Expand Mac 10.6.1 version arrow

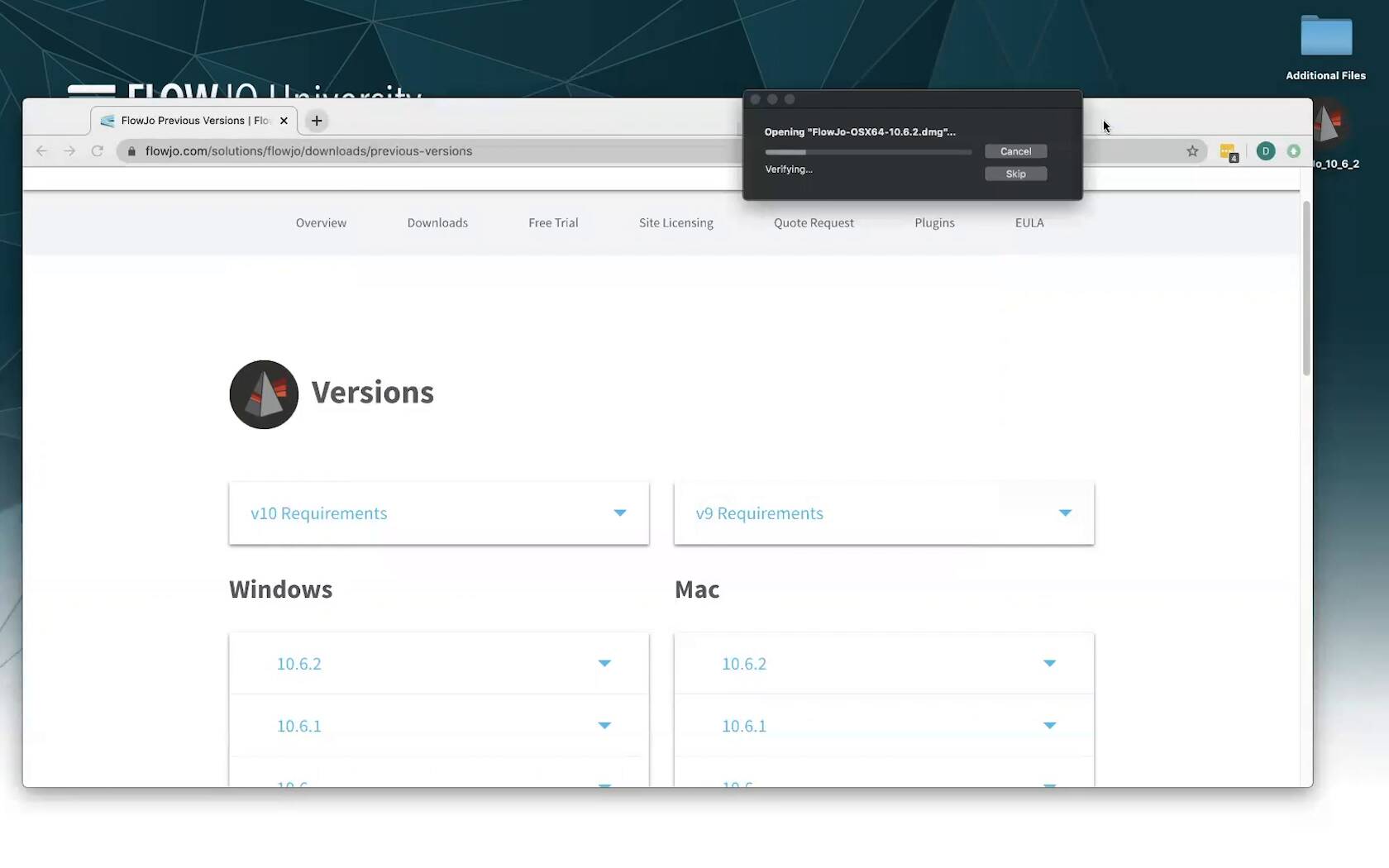(x=1049, y=726)
